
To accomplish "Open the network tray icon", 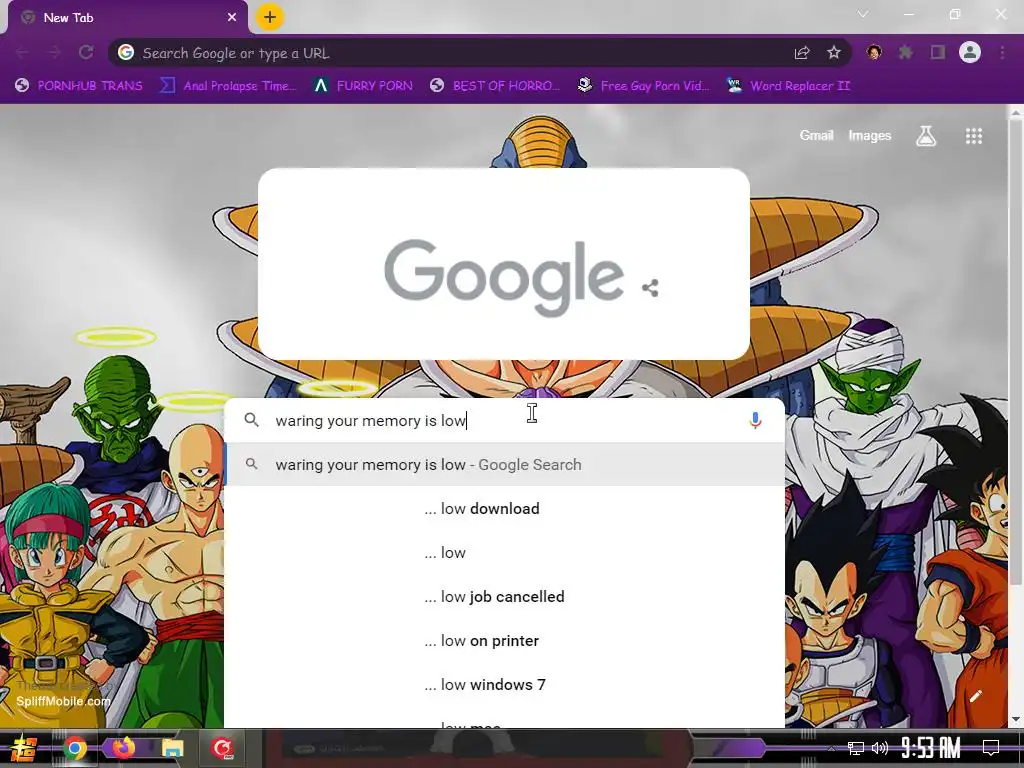I will [x=856, y=748].
